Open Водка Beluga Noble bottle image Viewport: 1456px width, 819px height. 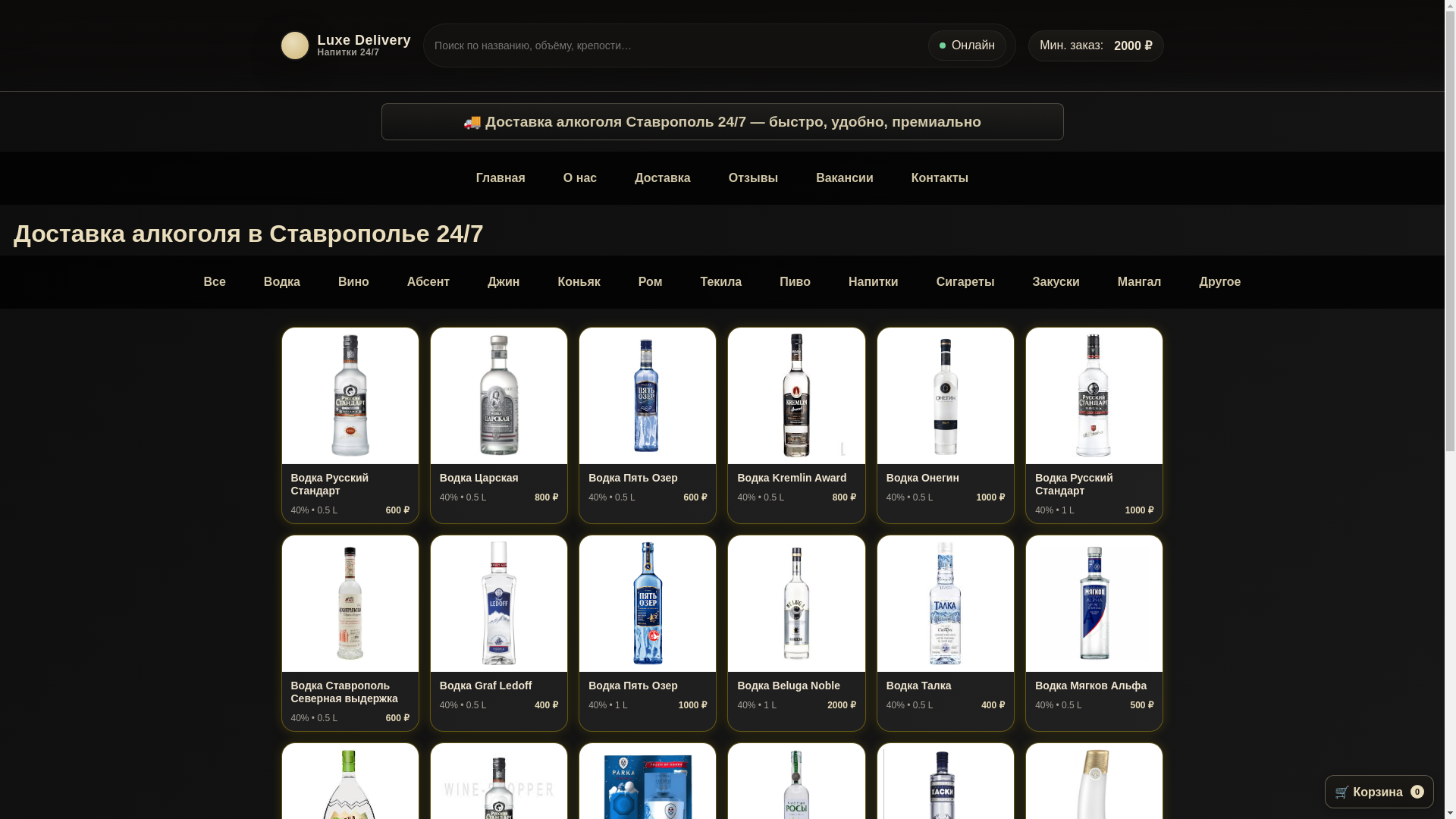click(796, 604)
